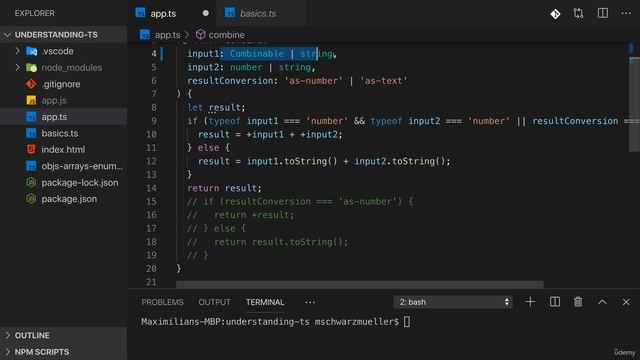Open the terminal selector '2: bash' dropdown
Viewport: 640px width, 360px height.
click(x=453, y=302)
